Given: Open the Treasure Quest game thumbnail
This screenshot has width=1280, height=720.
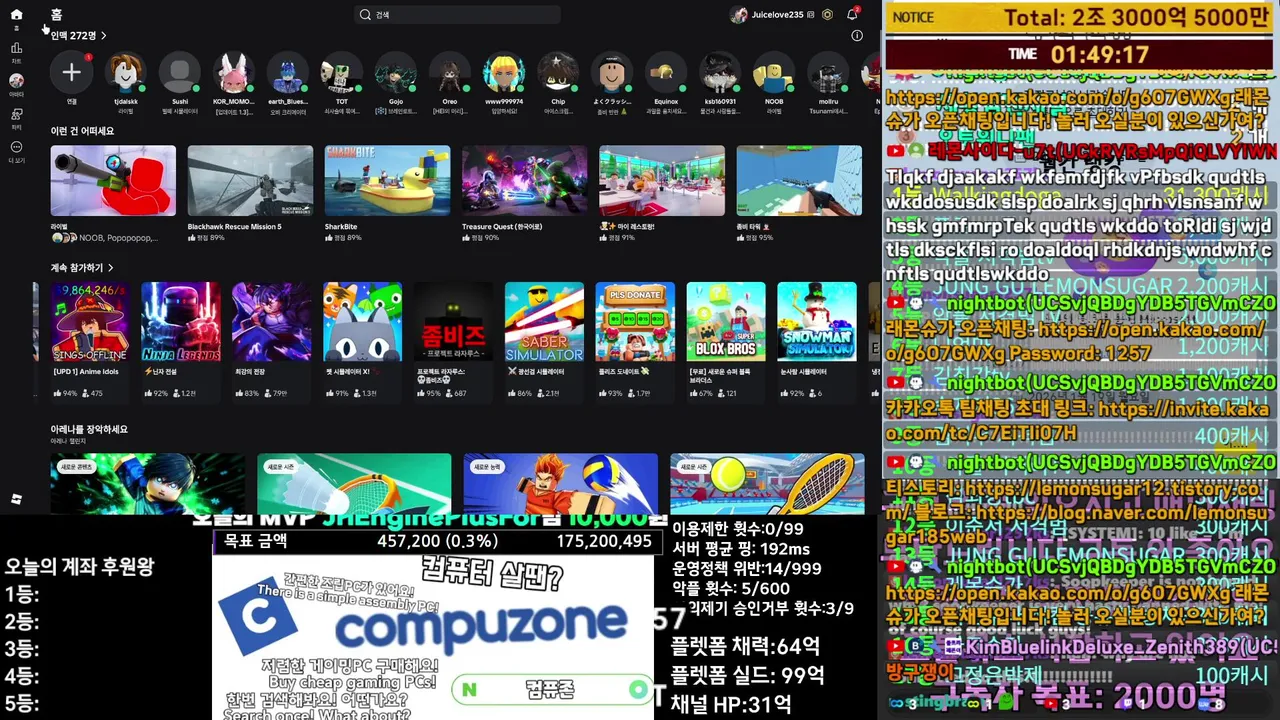Looking at the screenshot, I should tap(524, 181).
